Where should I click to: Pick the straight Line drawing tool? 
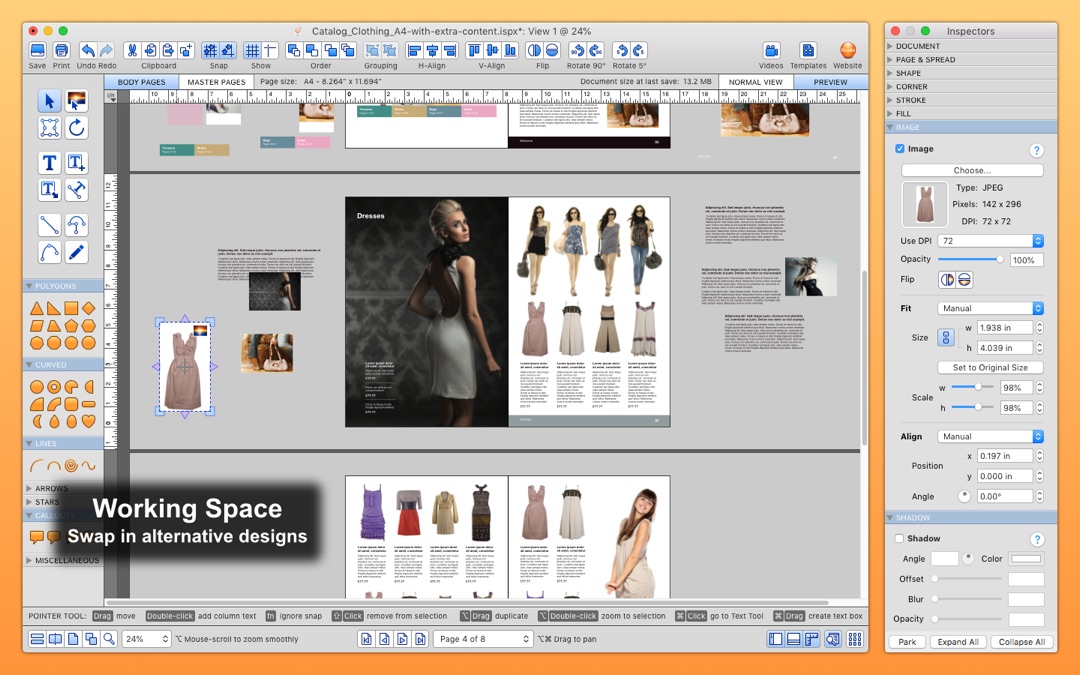click(49, 225)
